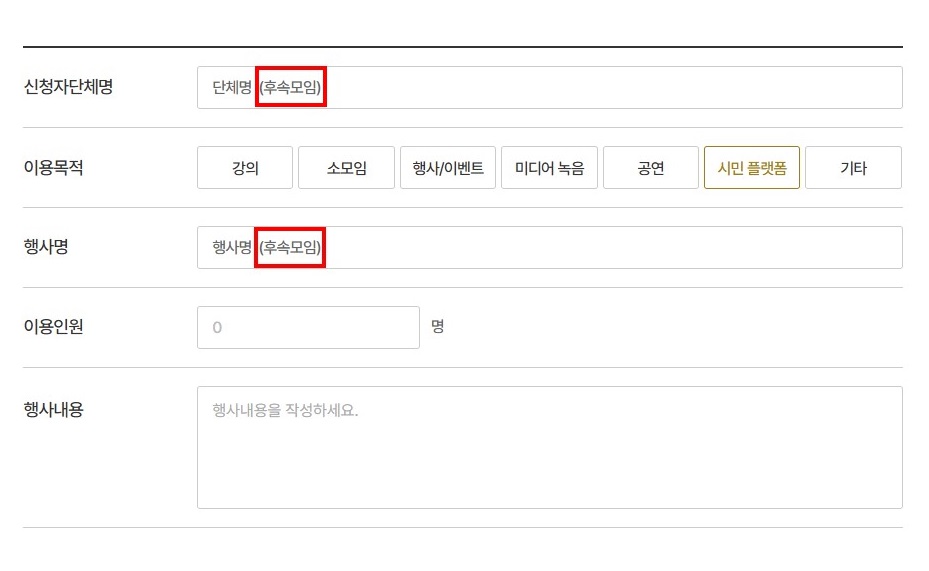Choose the 소모임 purpose option
Viewport: 929px width, 571px height.
346,168
